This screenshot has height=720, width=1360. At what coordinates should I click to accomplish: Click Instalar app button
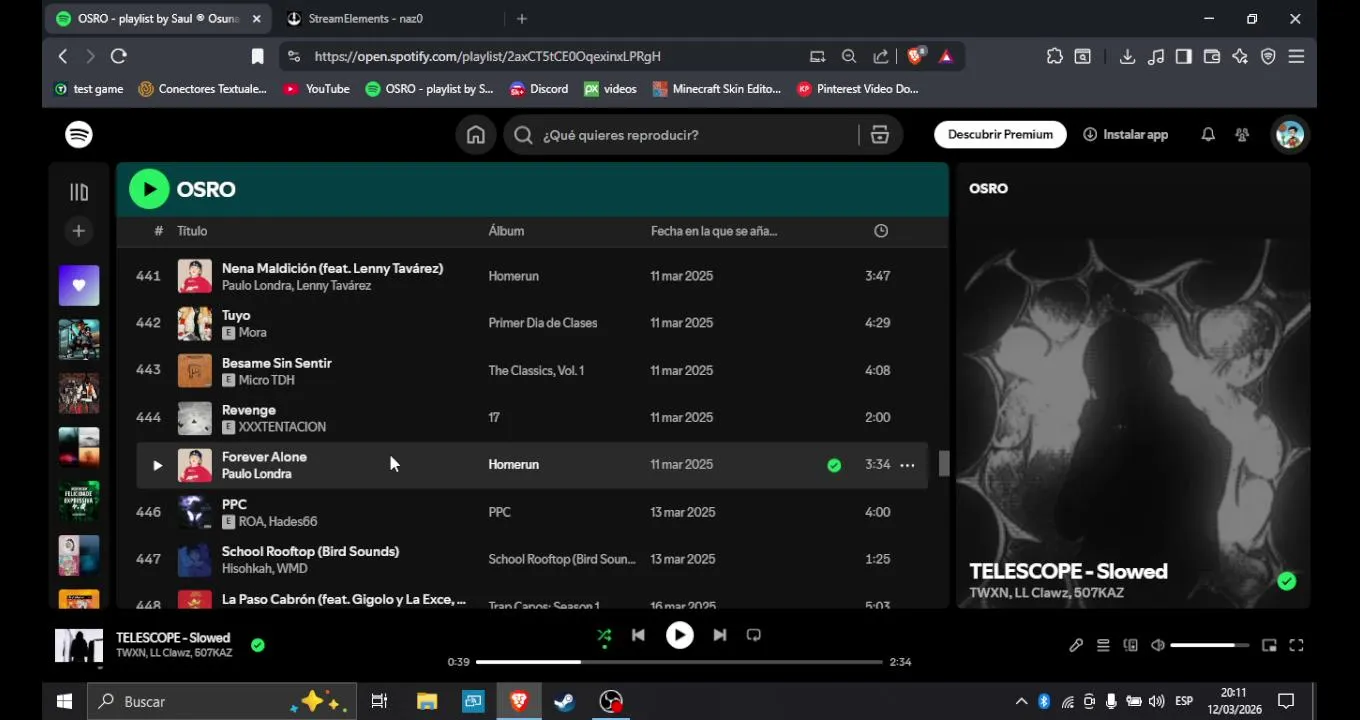[1125, 134]
